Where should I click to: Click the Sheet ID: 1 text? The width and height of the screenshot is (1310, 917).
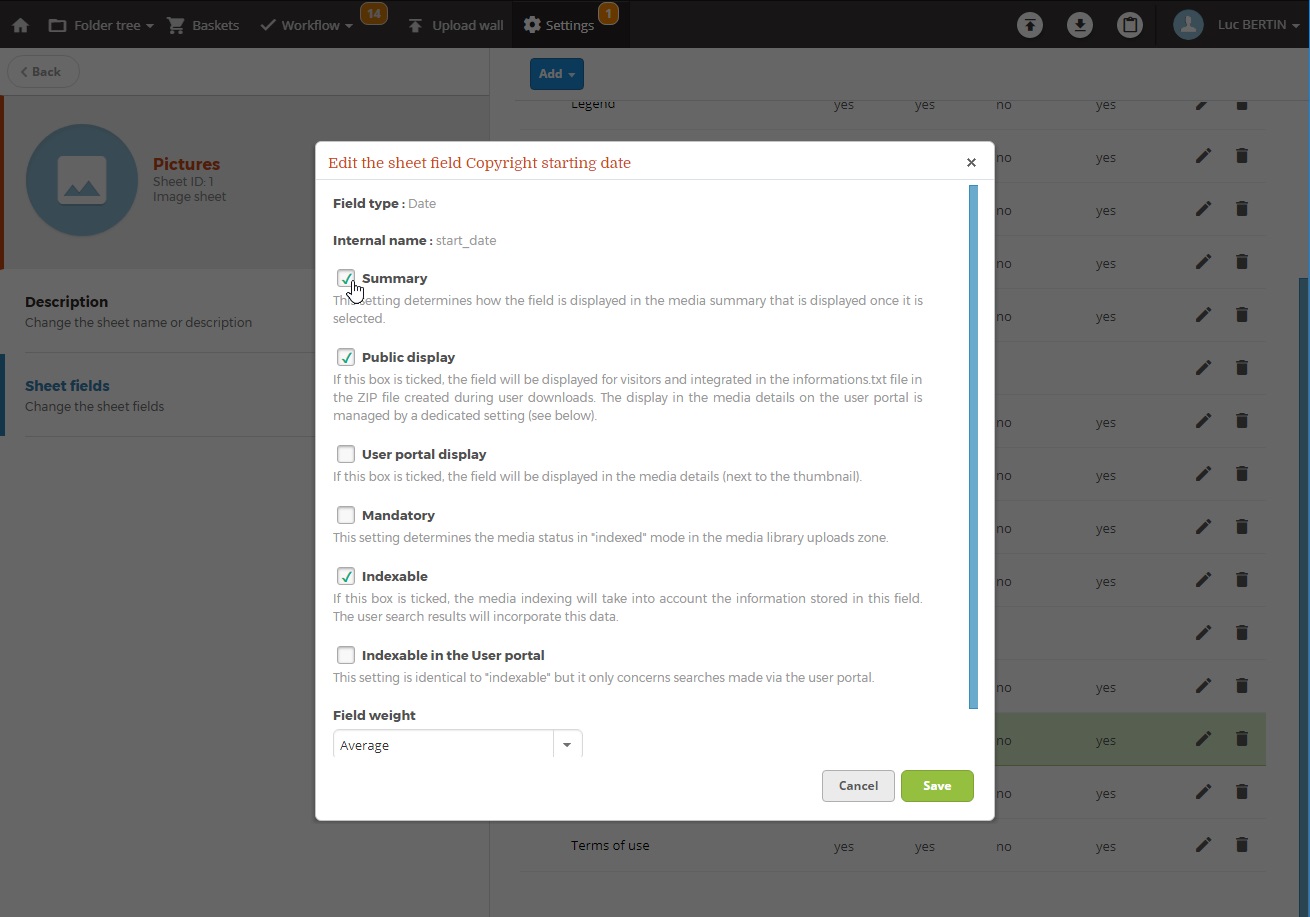pyautogui.click(x=183, y=182)
